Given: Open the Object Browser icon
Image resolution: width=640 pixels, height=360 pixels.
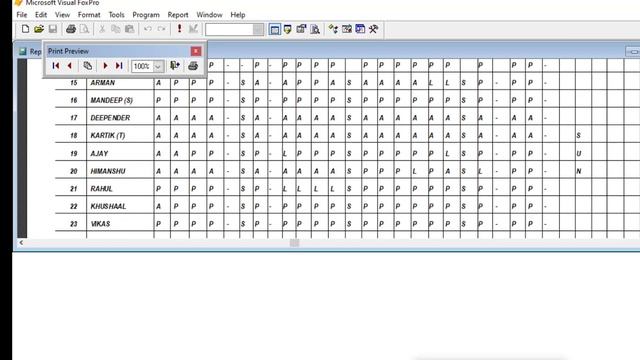Looking at the screenshot, I should coord(347,29).
